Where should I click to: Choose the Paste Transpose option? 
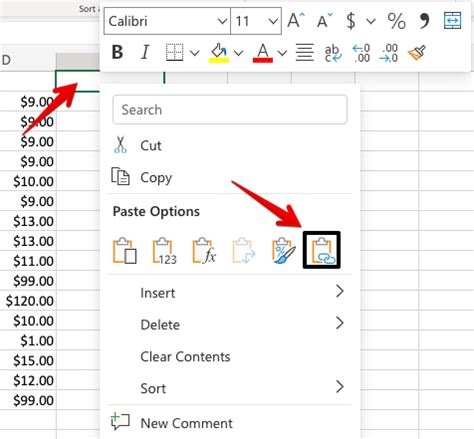244,251
